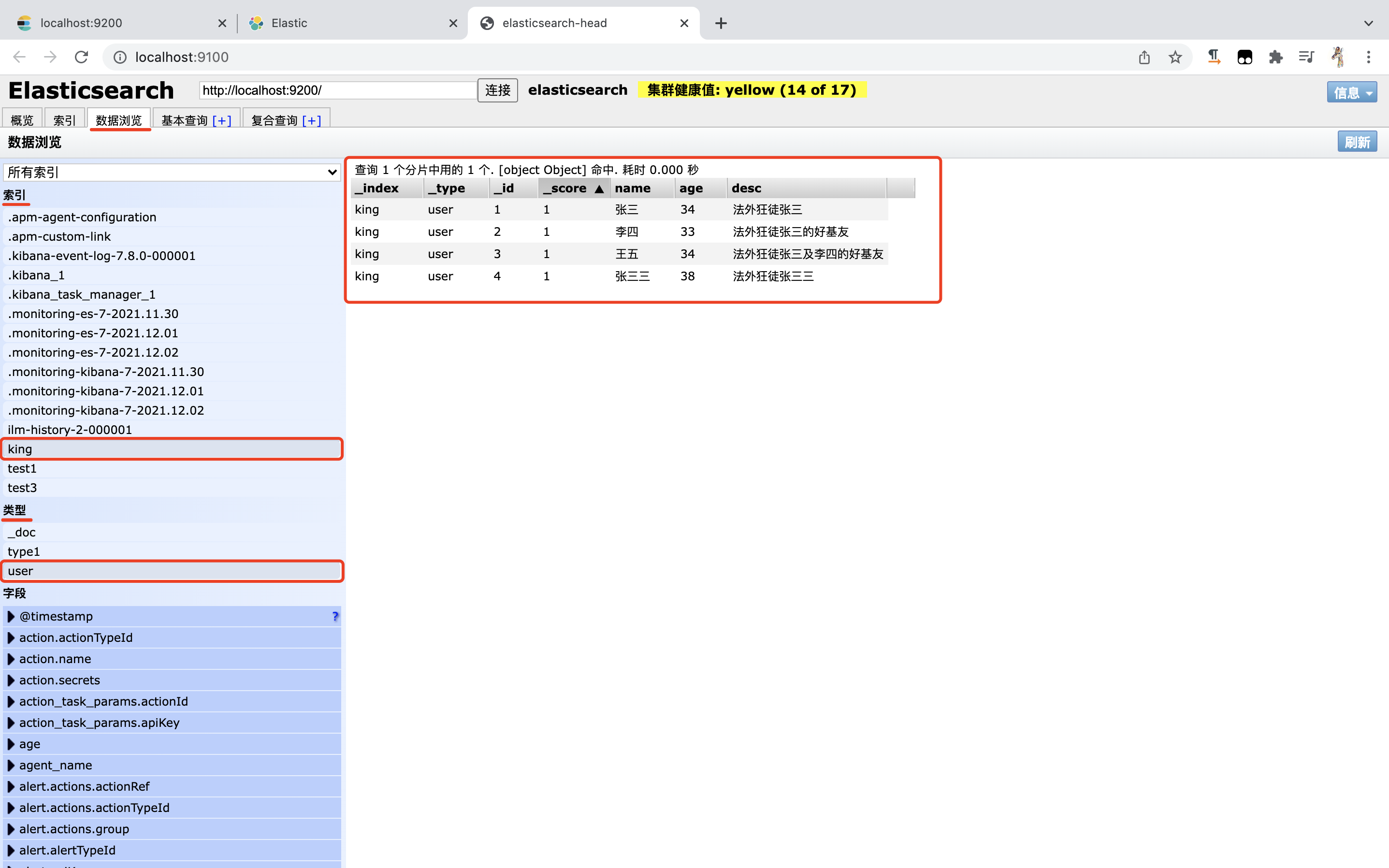
Task: Open the paragraph translate extension icon
Action: pos(1214,57)
